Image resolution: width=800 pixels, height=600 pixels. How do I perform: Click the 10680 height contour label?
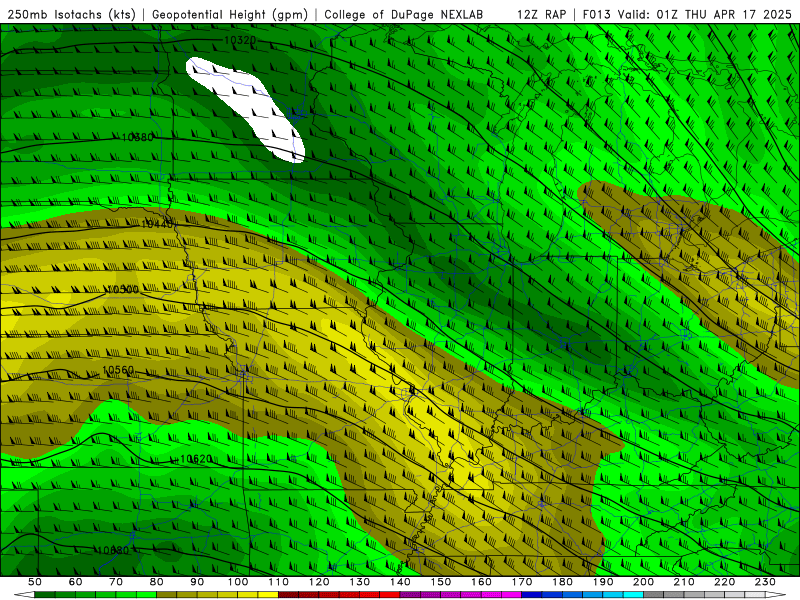click(x=113, y=551)
